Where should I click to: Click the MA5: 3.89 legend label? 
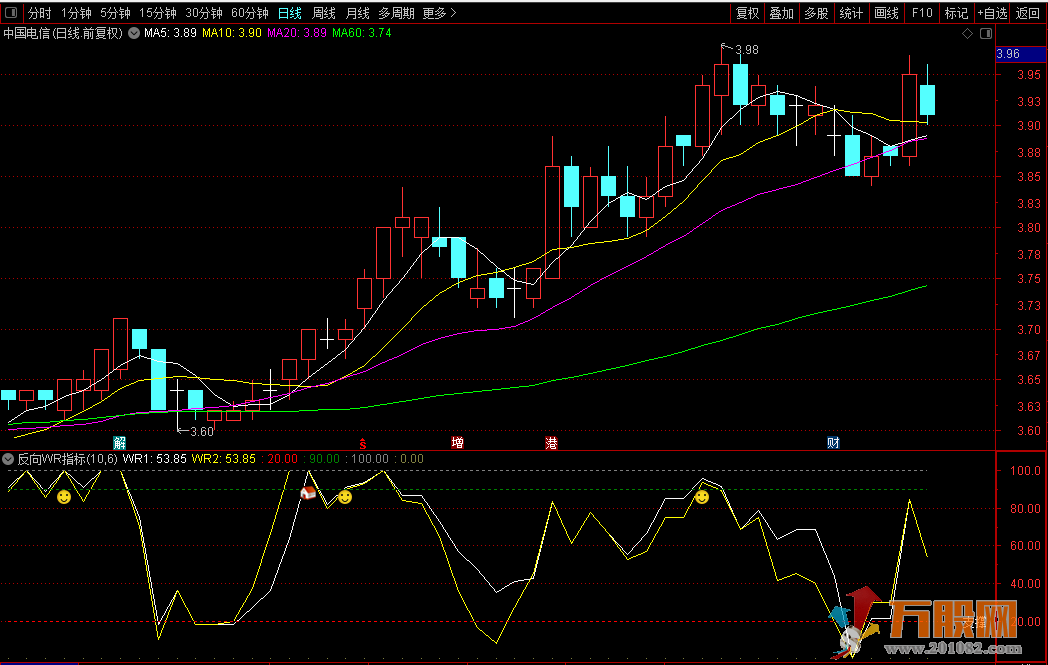170,33
